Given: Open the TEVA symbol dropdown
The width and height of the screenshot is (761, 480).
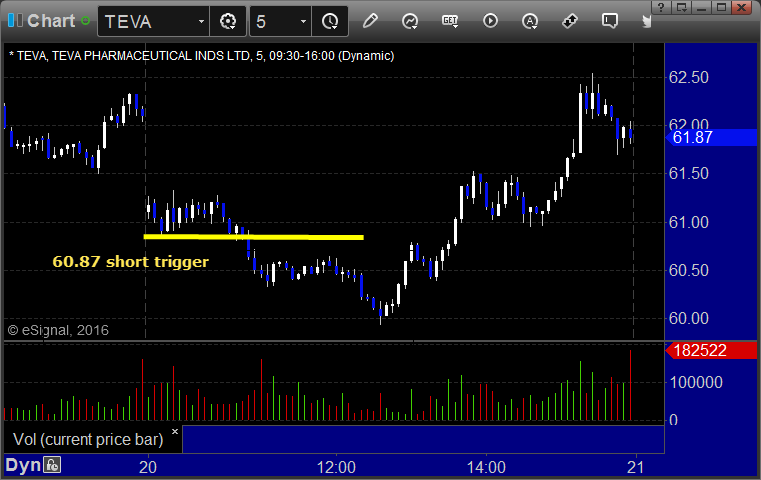Looking at the screenshot, I should (x=201, y=21).
